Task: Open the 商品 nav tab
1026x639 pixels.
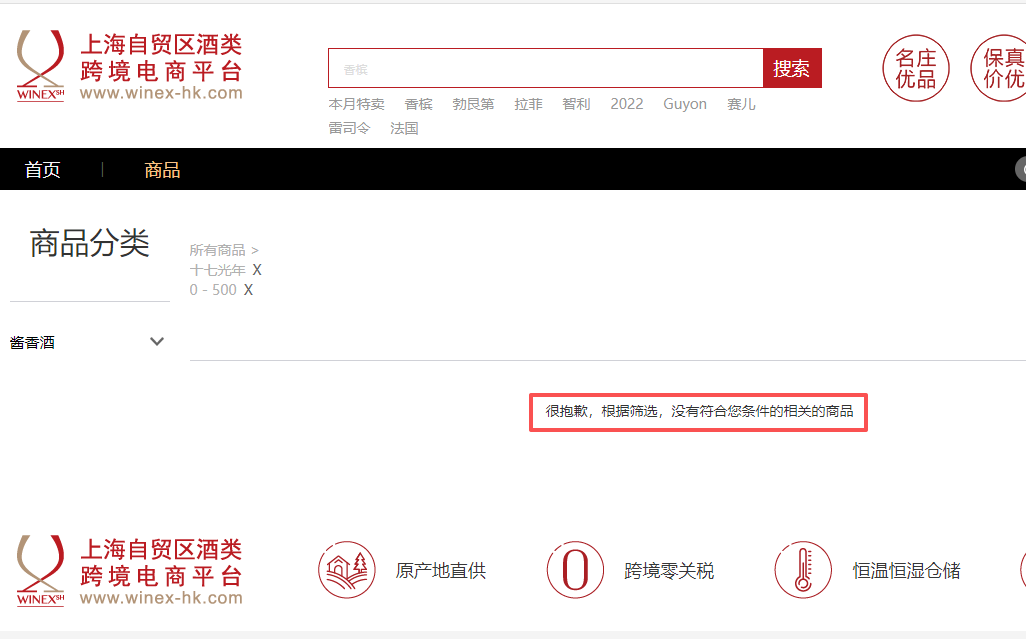Action: [x=162, y=170]
